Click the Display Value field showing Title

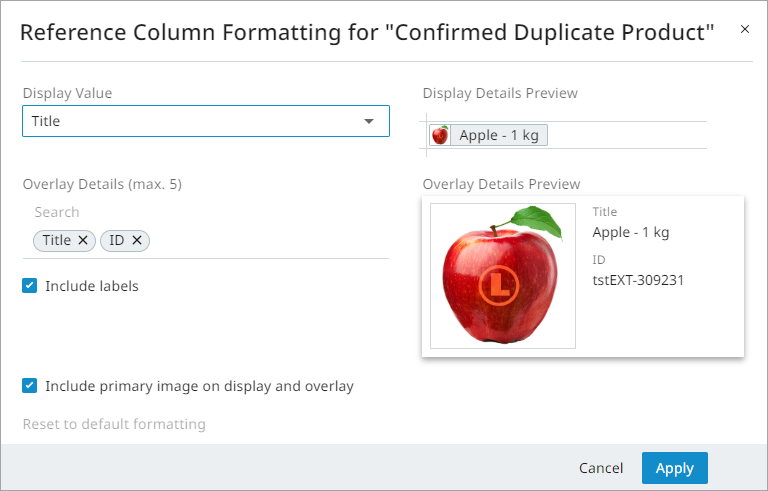pyautogui.click(x=190, y=121)
